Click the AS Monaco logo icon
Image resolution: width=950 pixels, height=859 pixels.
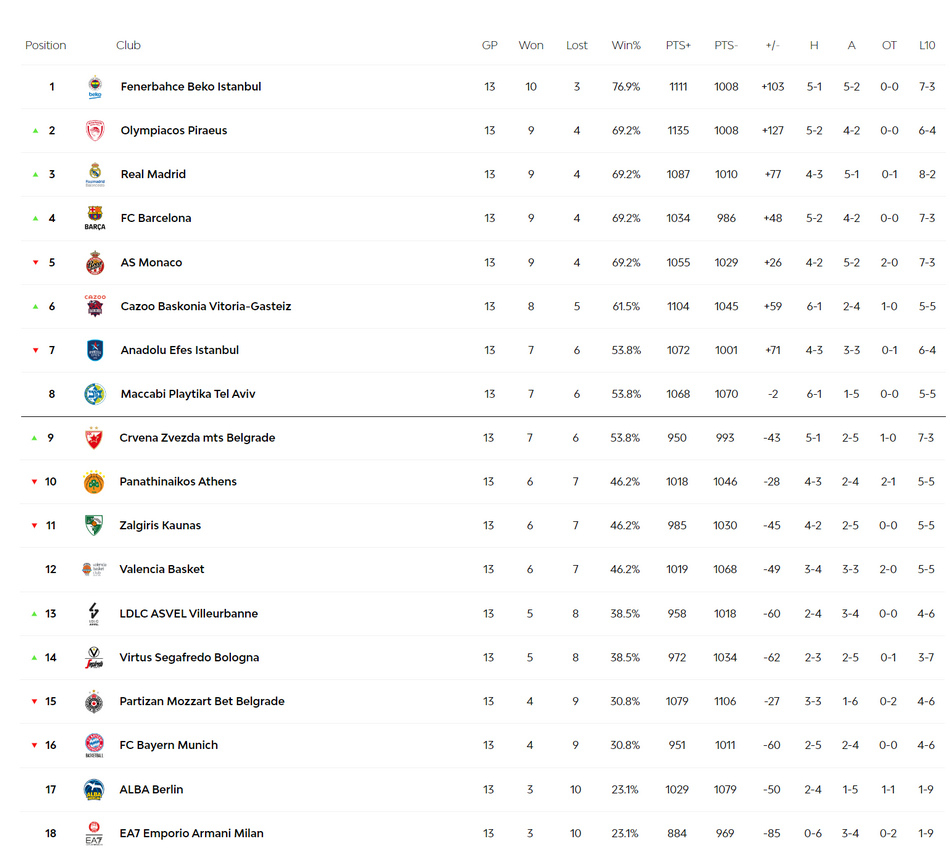95,262
